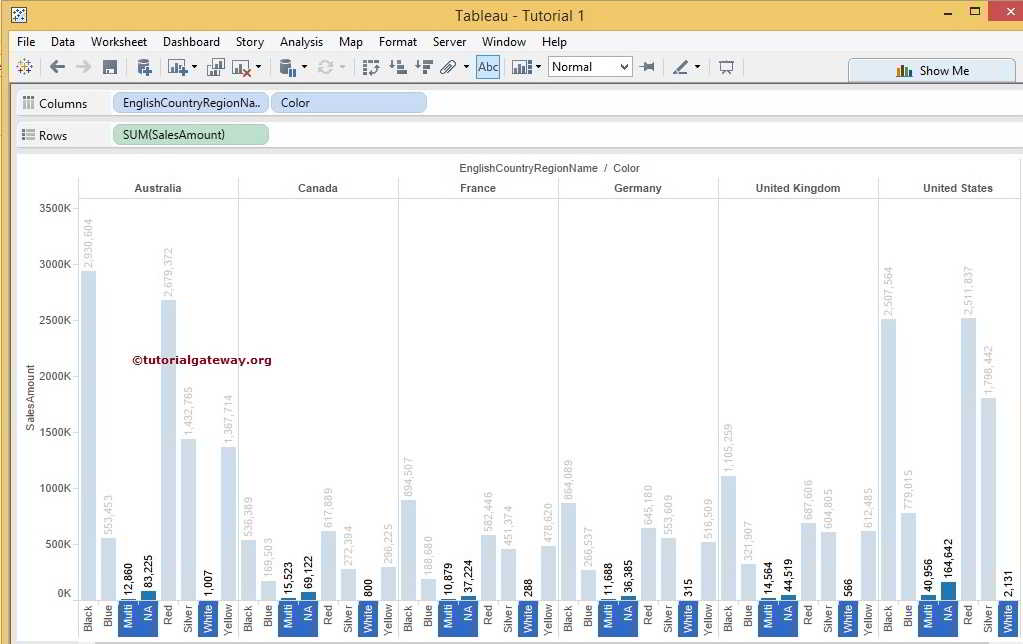
Task: Open the Analysis menu
Action: click(x=301, y=42)
